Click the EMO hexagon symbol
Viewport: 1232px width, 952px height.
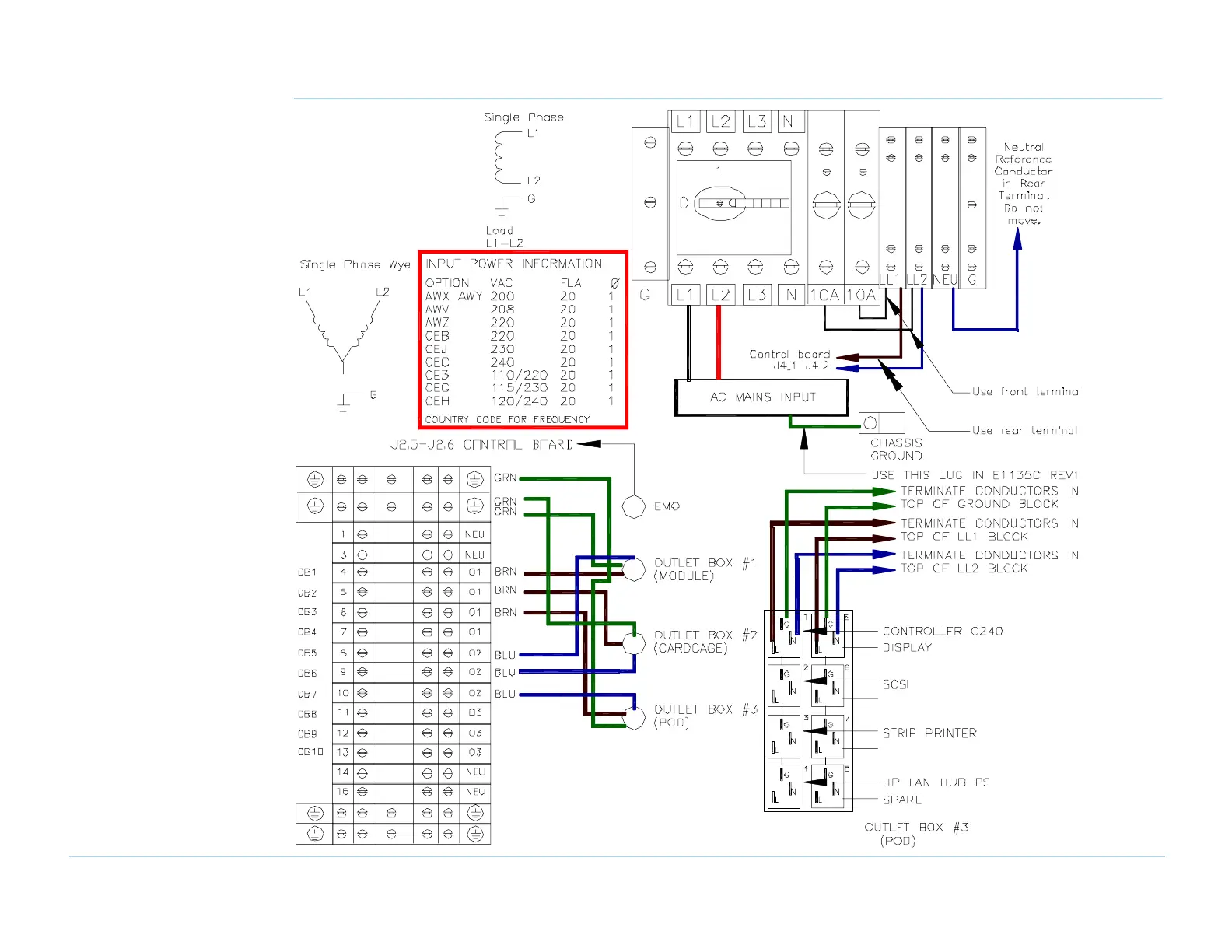[x=634, y=506]
